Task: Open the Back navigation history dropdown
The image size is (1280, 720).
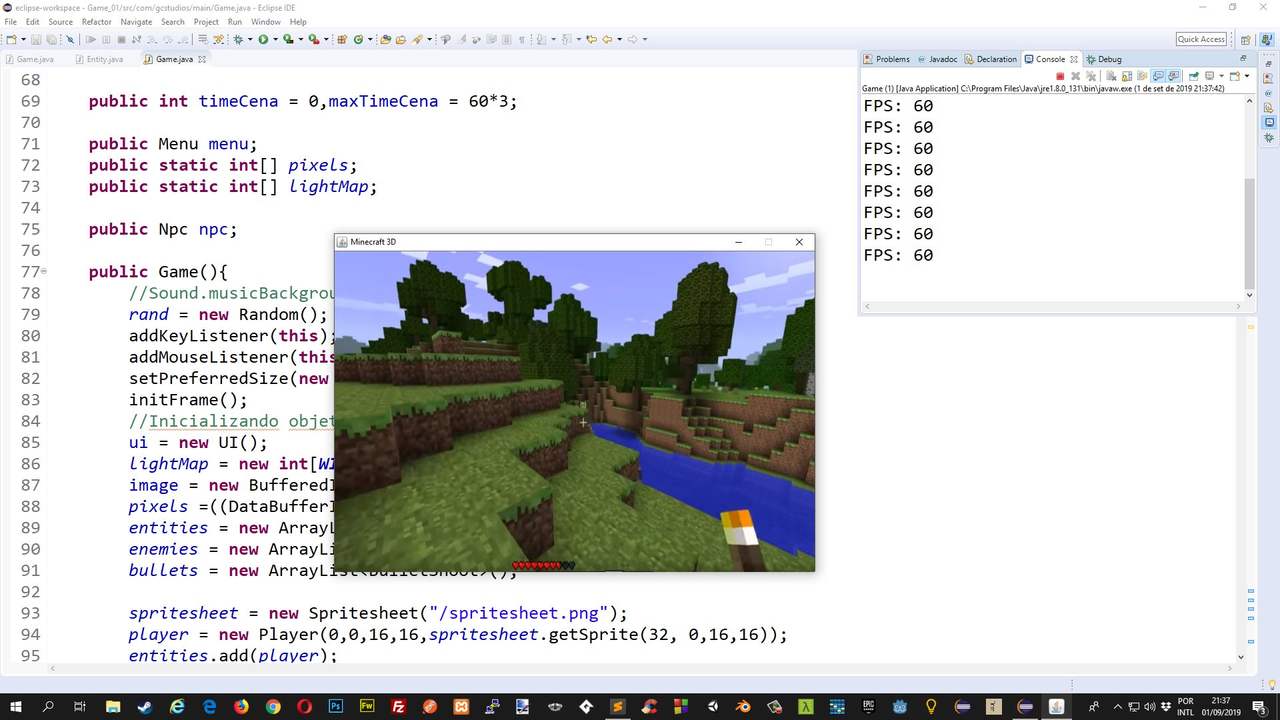Action: pyautogui.click(x=619, y=40)
